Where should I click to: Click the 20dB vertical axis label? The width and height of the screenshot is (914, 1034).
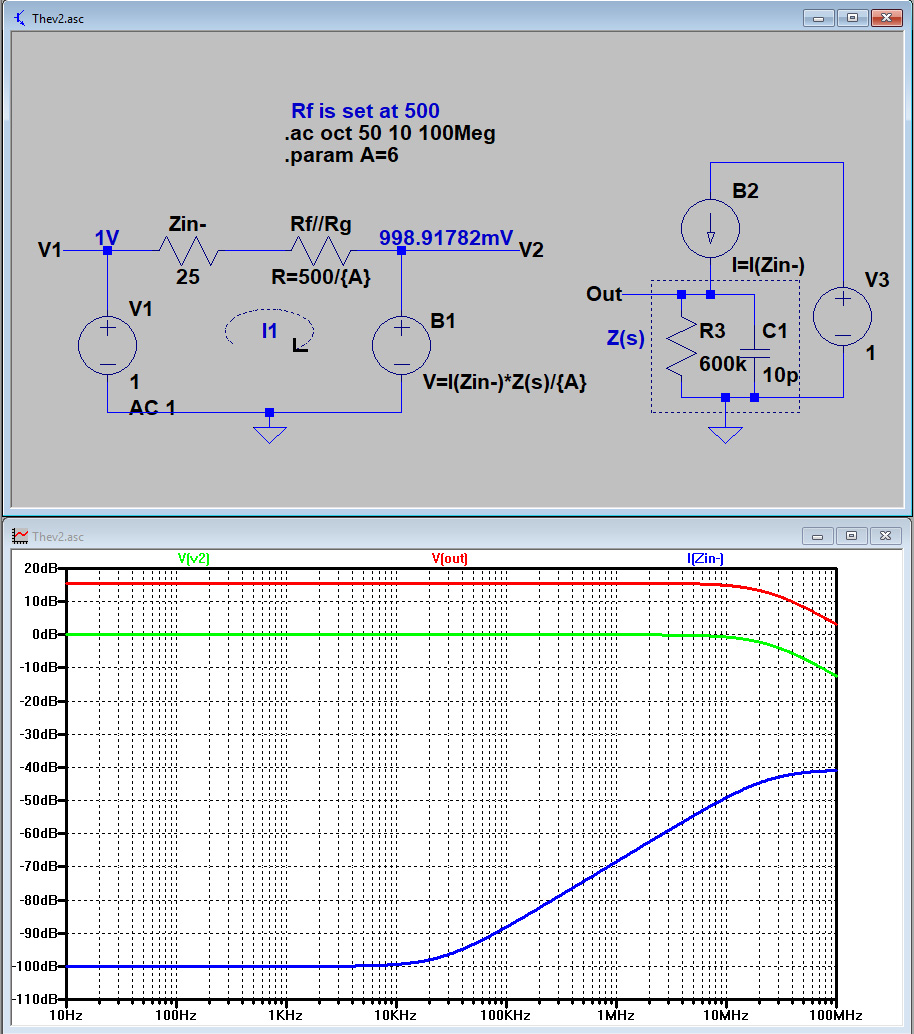(40, 568)
